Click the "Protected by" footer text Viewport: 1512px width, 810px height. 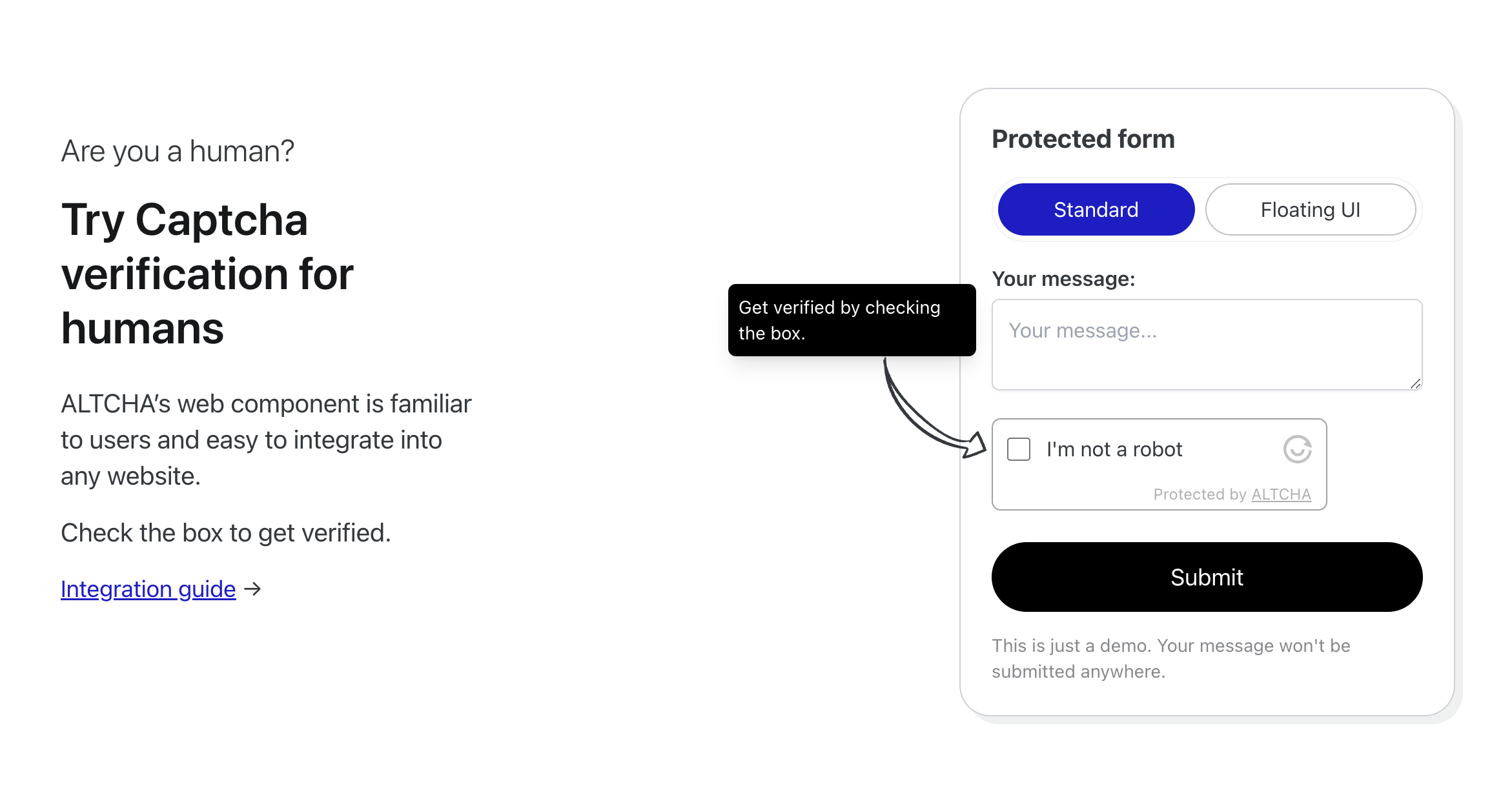tap(1199, 494)
